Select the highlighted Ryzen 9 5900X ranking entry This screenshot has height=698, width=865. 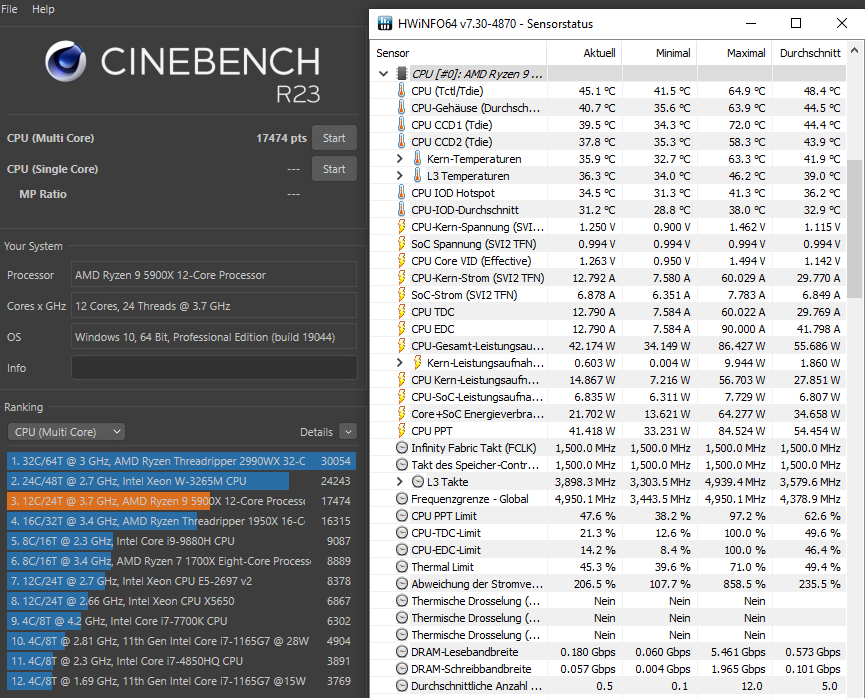181,501
